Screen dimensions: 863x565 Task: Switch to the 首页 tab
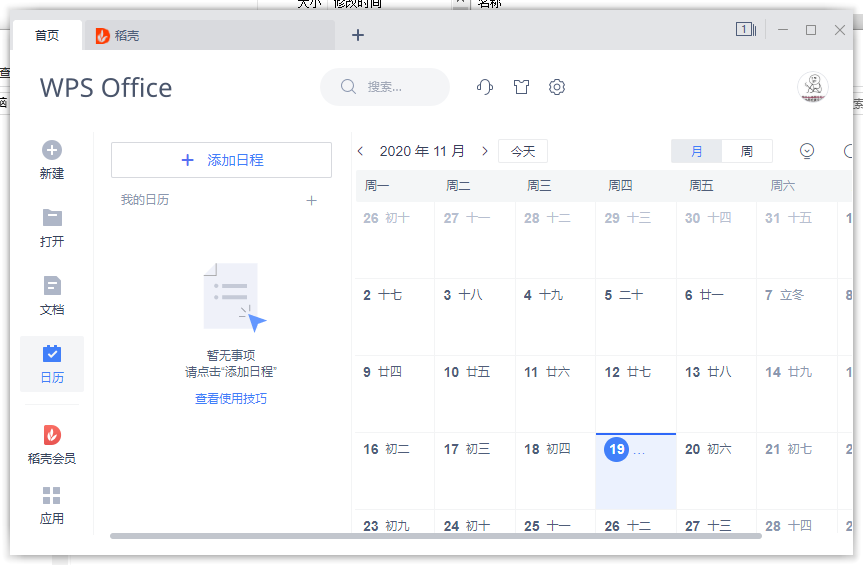[x=47, y=35]
